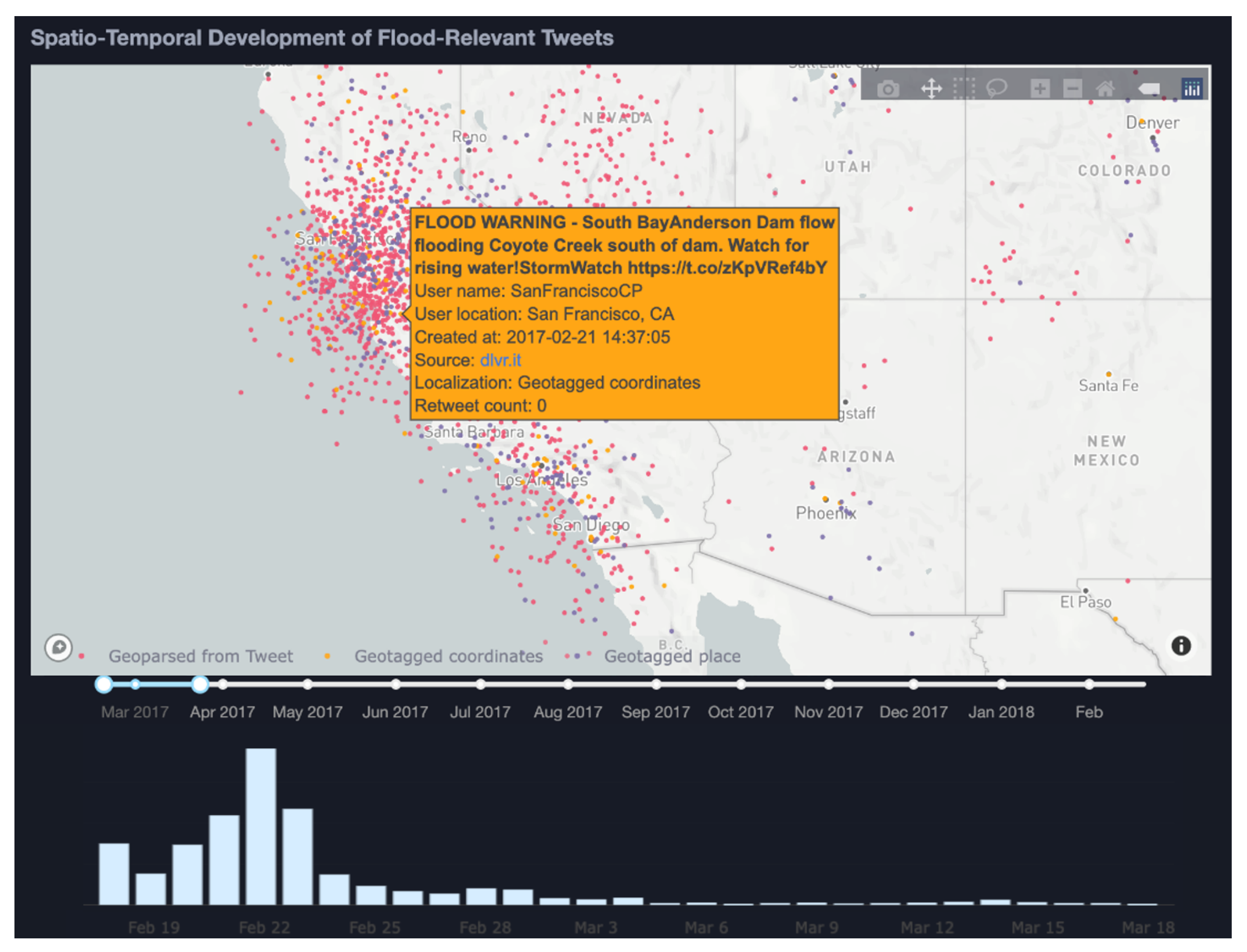Activate the Lasso Select tool
The width and height of the screenshot is (1247, 952).
[x=996, y=89]
